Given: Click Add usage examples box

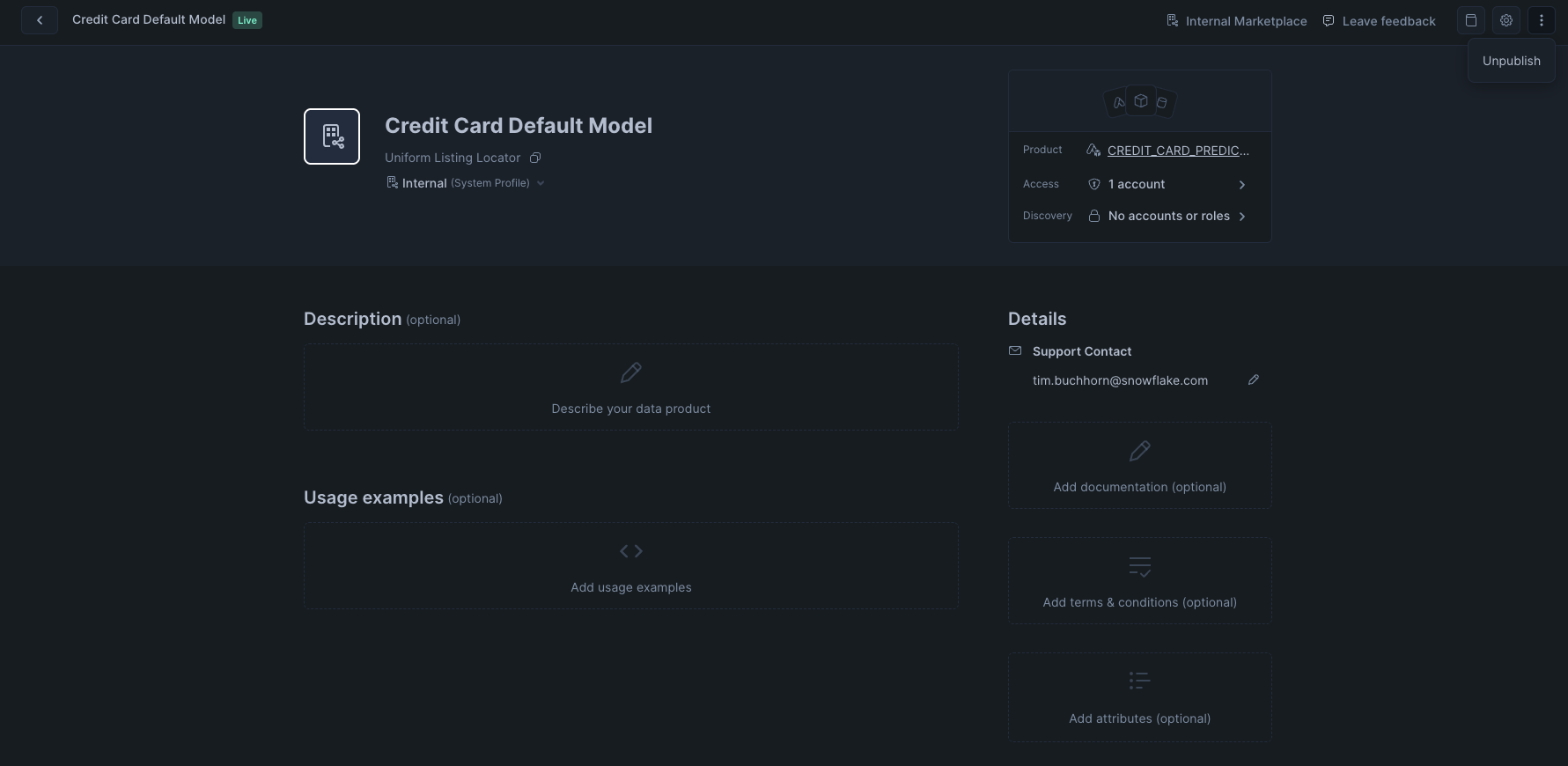Looking at the screenshot, I should [x=630, y=566].
